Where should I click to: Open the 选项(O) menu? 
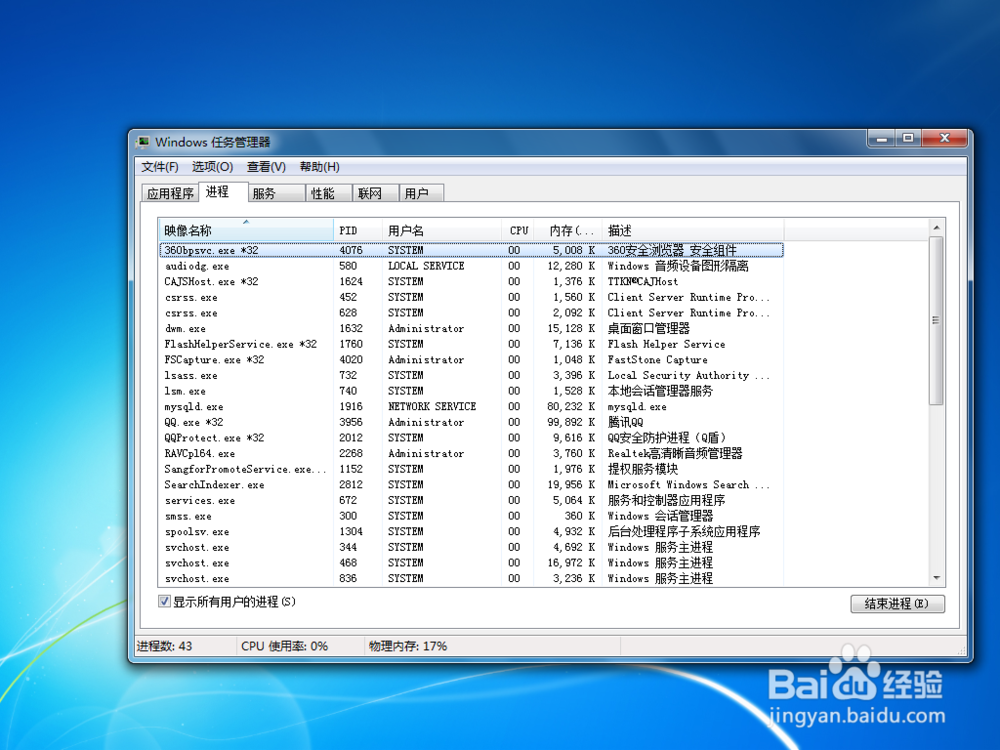[212, 167]
